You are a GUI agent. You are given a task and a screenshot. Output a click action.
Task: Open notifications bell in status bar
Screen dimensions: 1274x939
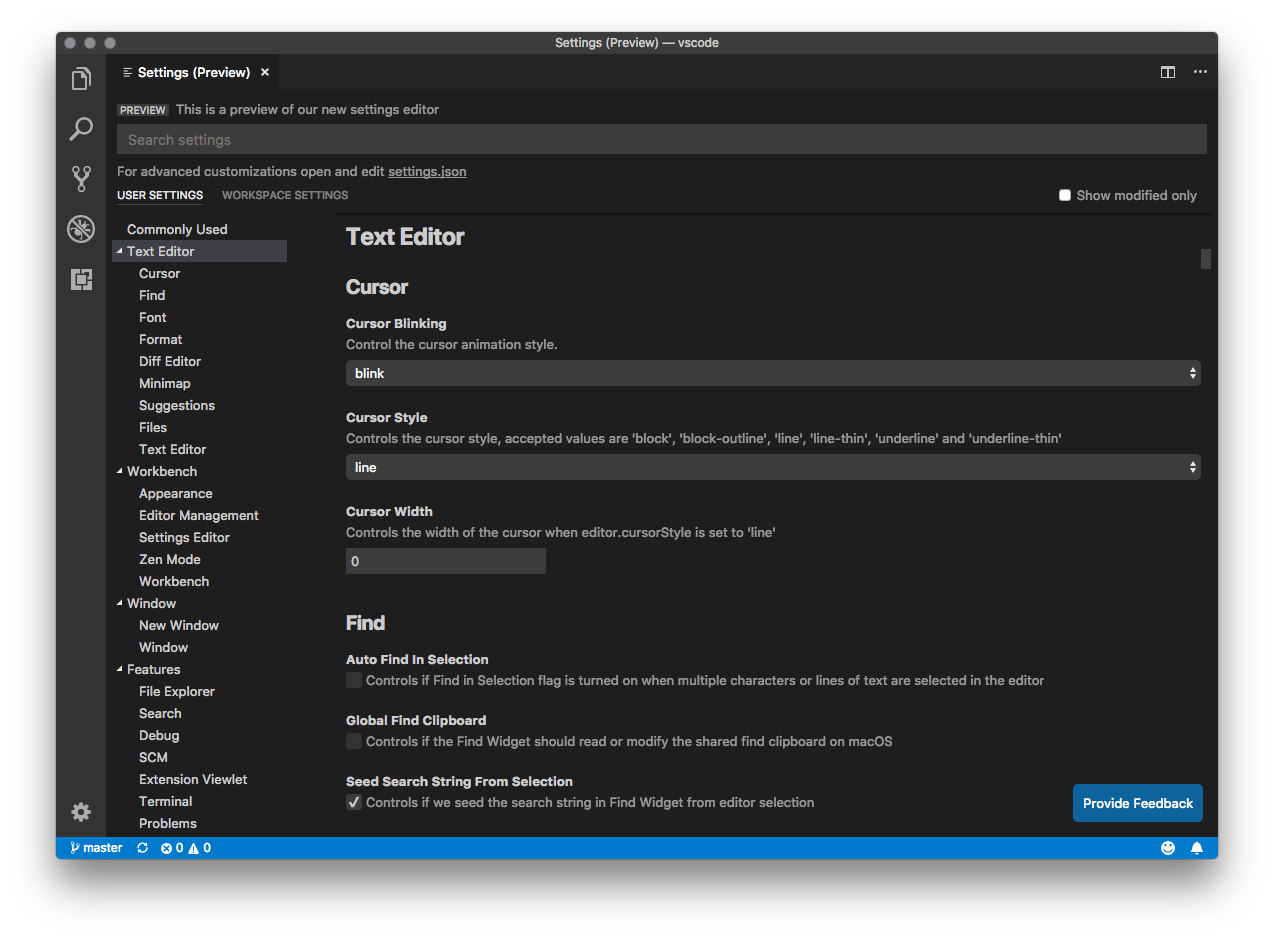pyautogui.click(x=1197, y=847)
